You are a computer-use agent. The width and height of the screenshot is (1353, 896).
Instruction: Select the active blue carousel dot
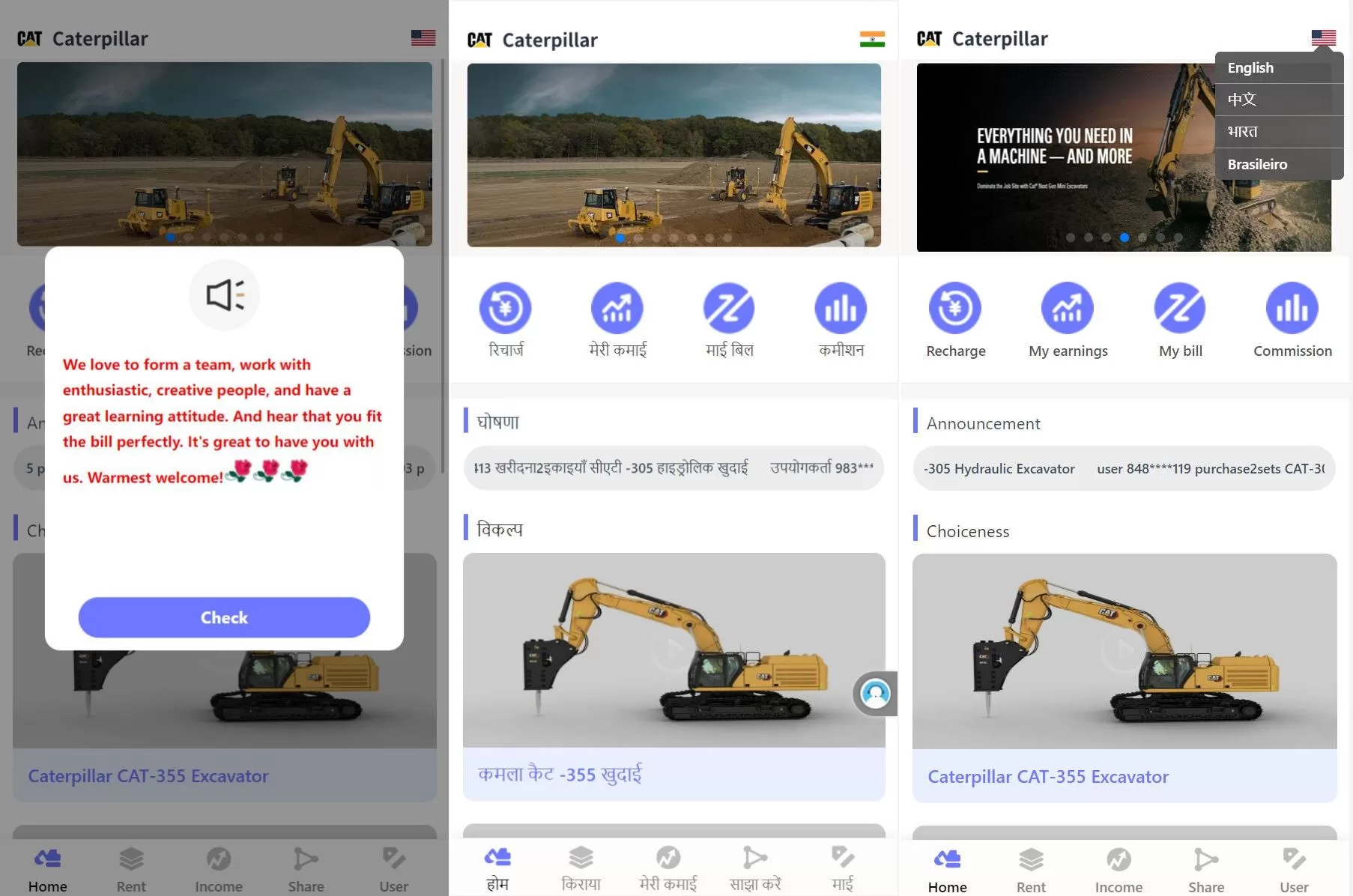pos(1124,237)
